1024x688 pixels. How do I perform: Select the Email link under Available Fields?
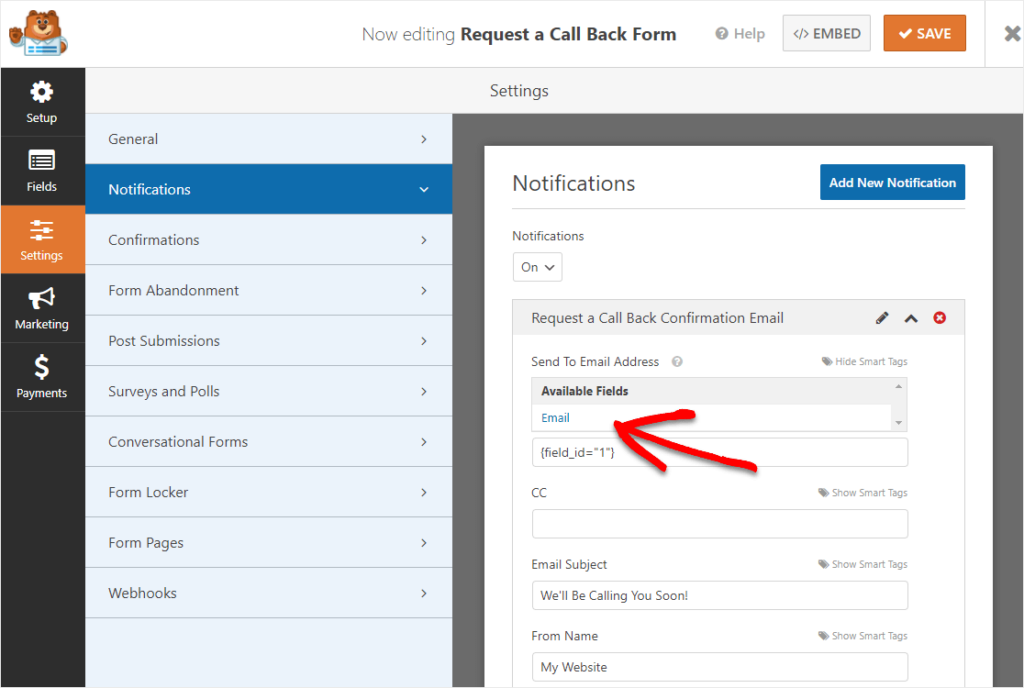pyautogui.click(x=555, y=417)
